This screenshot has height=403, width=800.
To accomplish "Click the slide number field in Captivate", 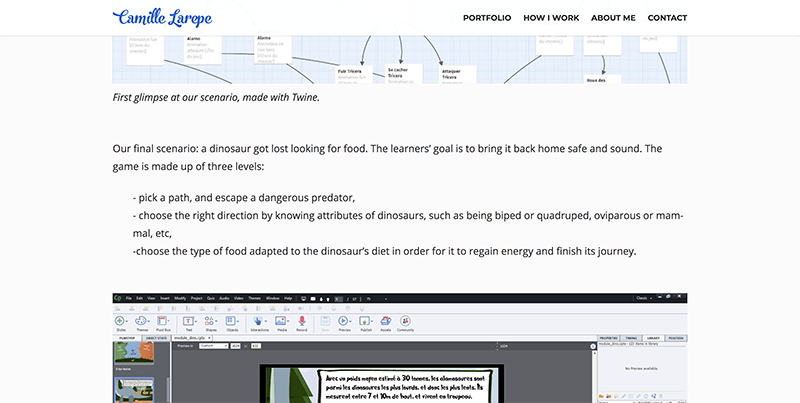I will point(339,299).
